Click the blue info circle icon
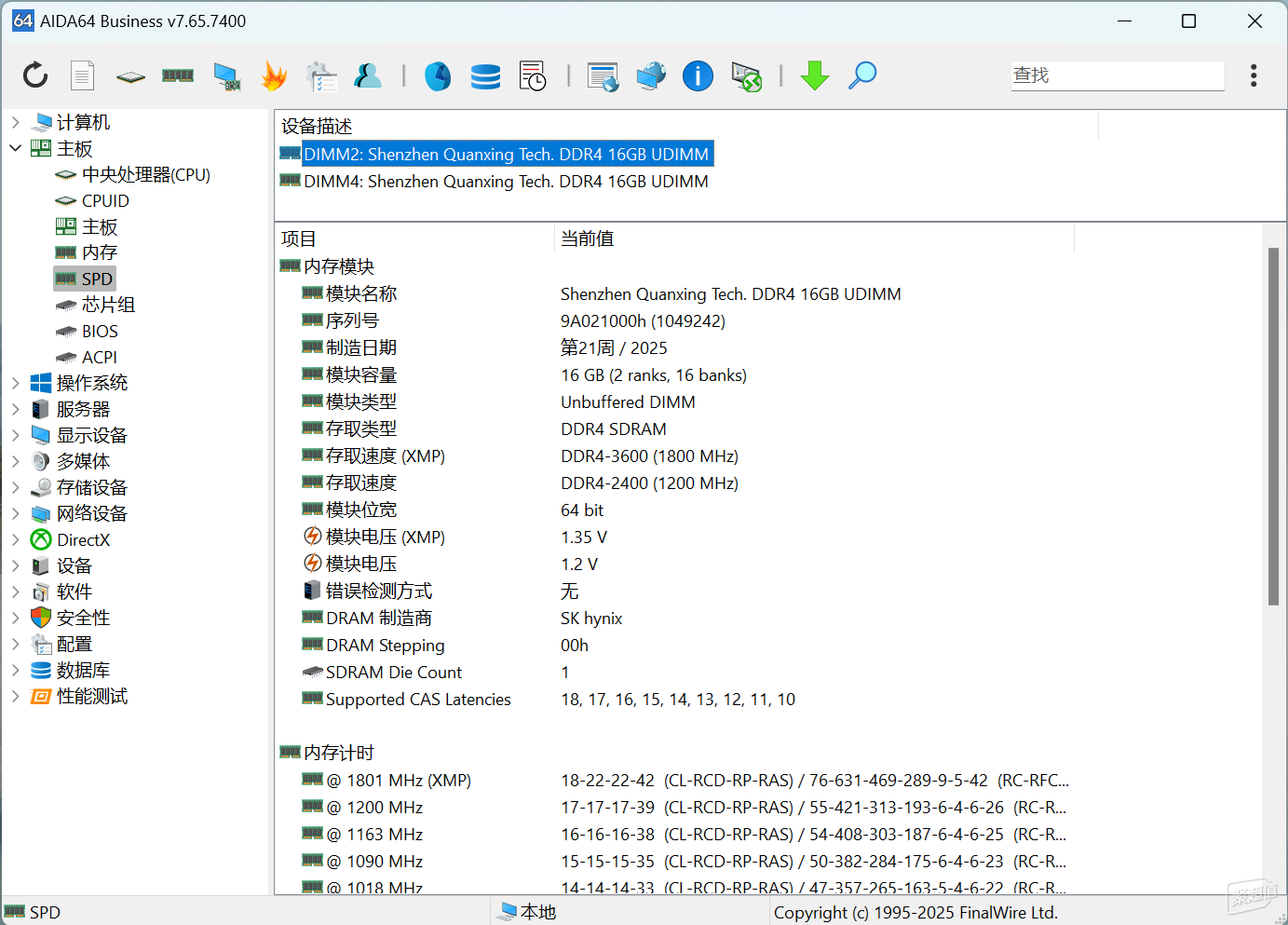This screenshot has width=1288, height=925. coord(698,75)
